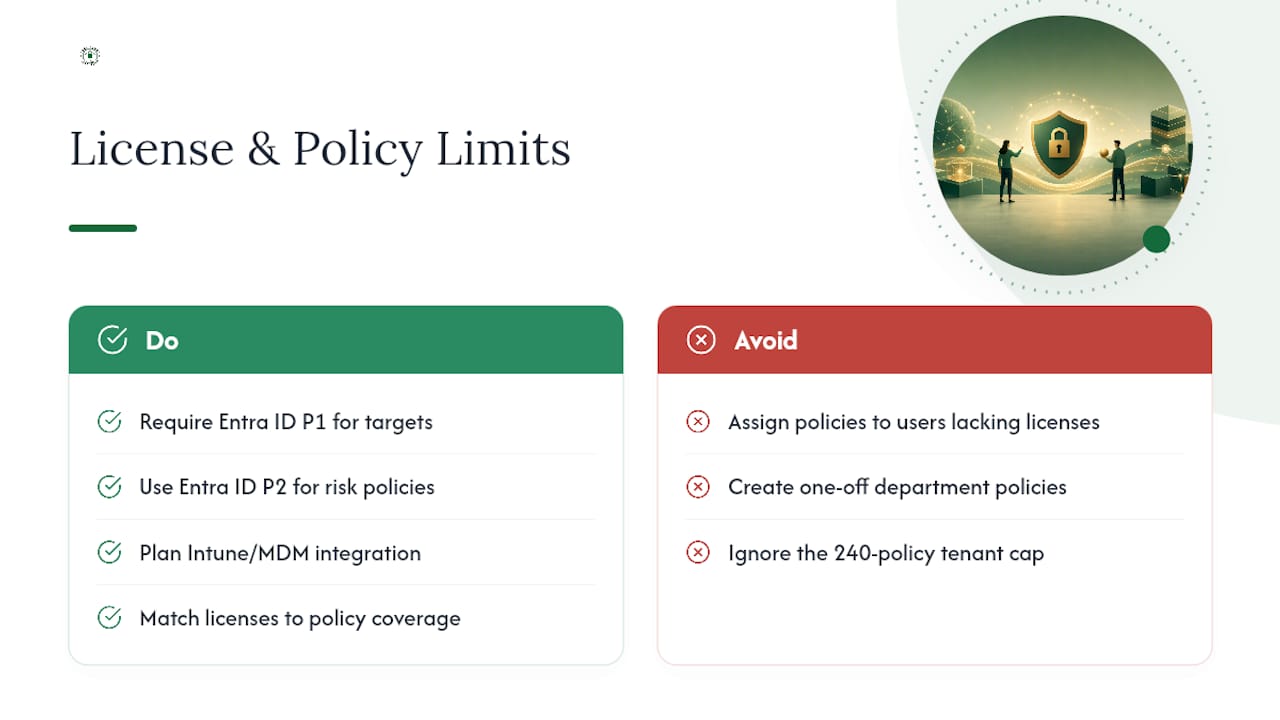Select the red Avoid header bar
Image resolution: width=1280 pixels, height=720 pixels.
tap(935, 340)
